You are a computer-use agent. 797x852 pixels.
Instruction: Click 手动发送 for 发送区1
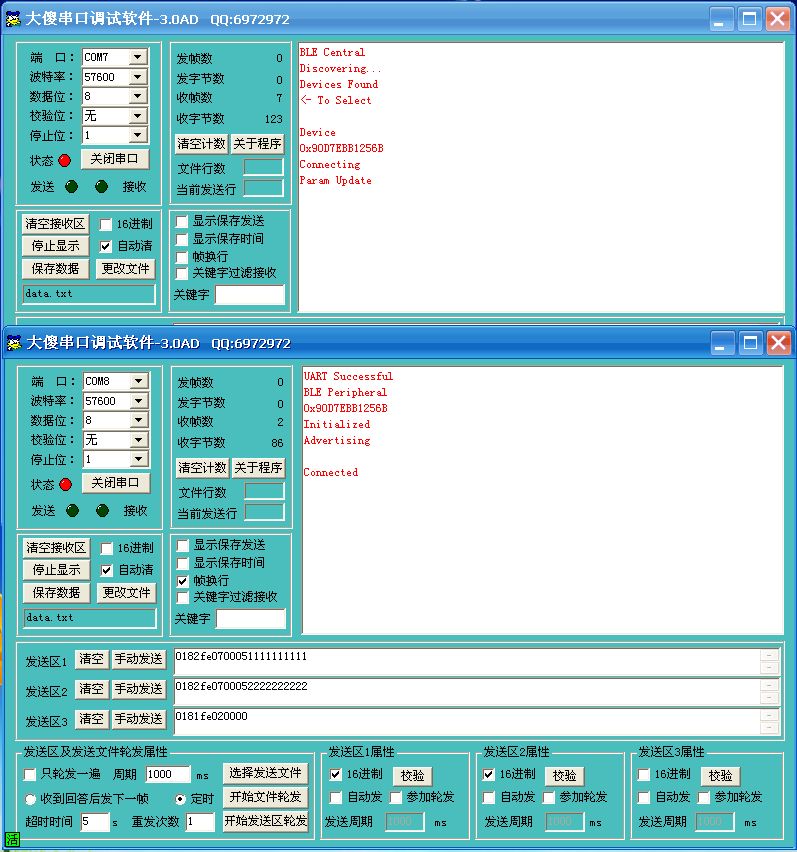[138, 659]
